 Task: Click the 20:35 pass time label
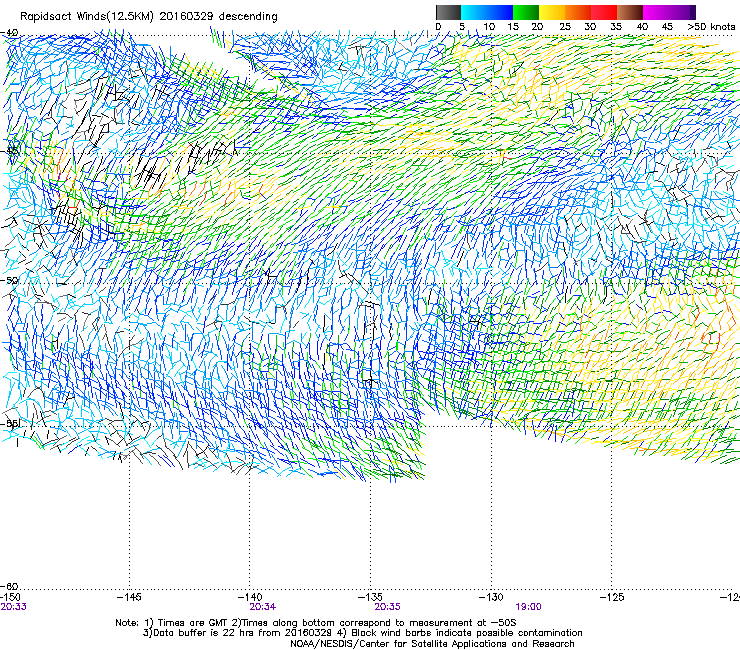387,607
